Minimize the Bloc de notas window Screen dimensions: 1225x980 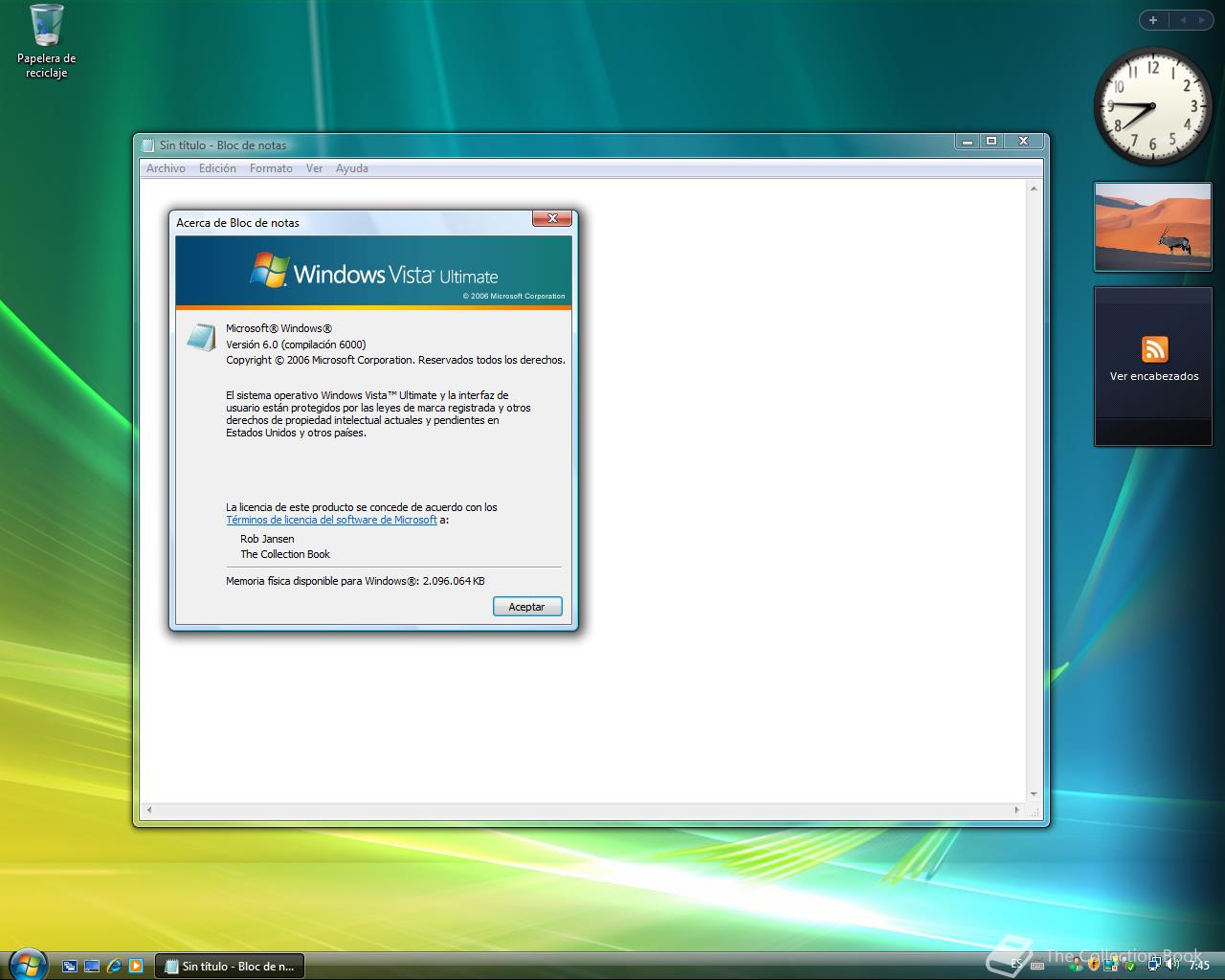[968, 142]
